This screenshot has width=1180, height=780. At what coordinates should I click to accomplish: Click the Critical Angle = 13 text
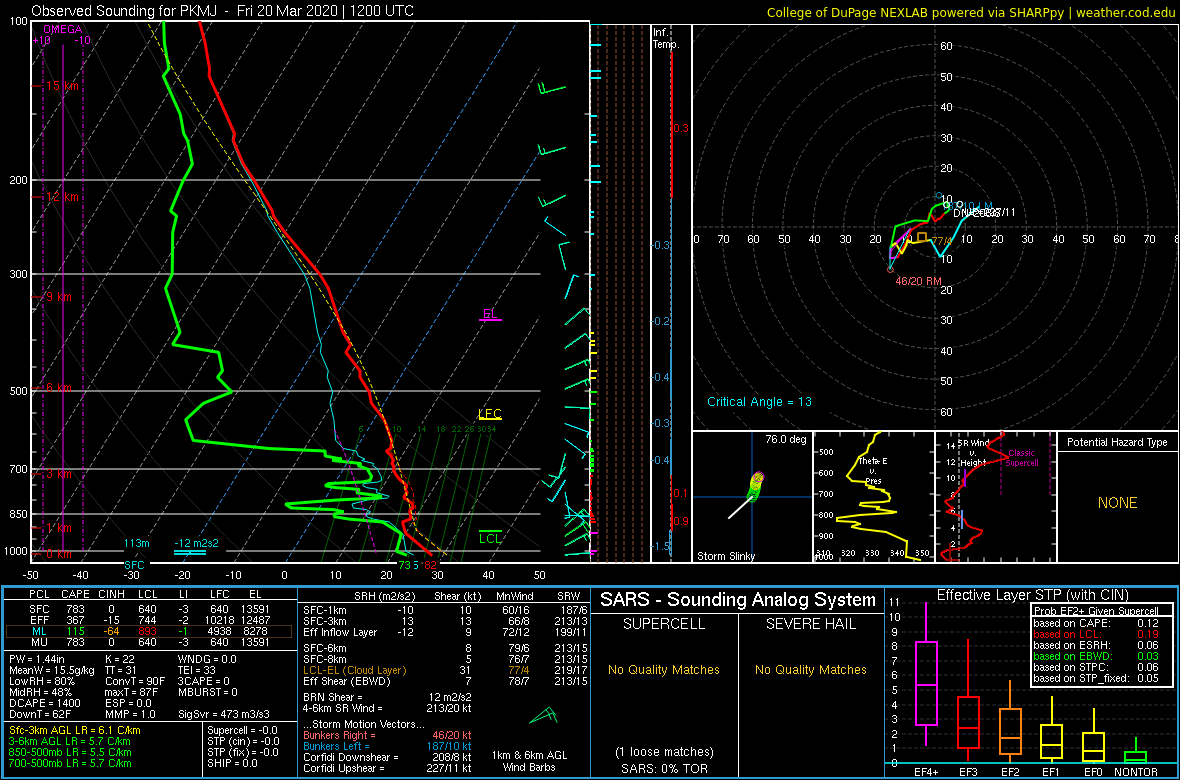(x=759, y=401)
